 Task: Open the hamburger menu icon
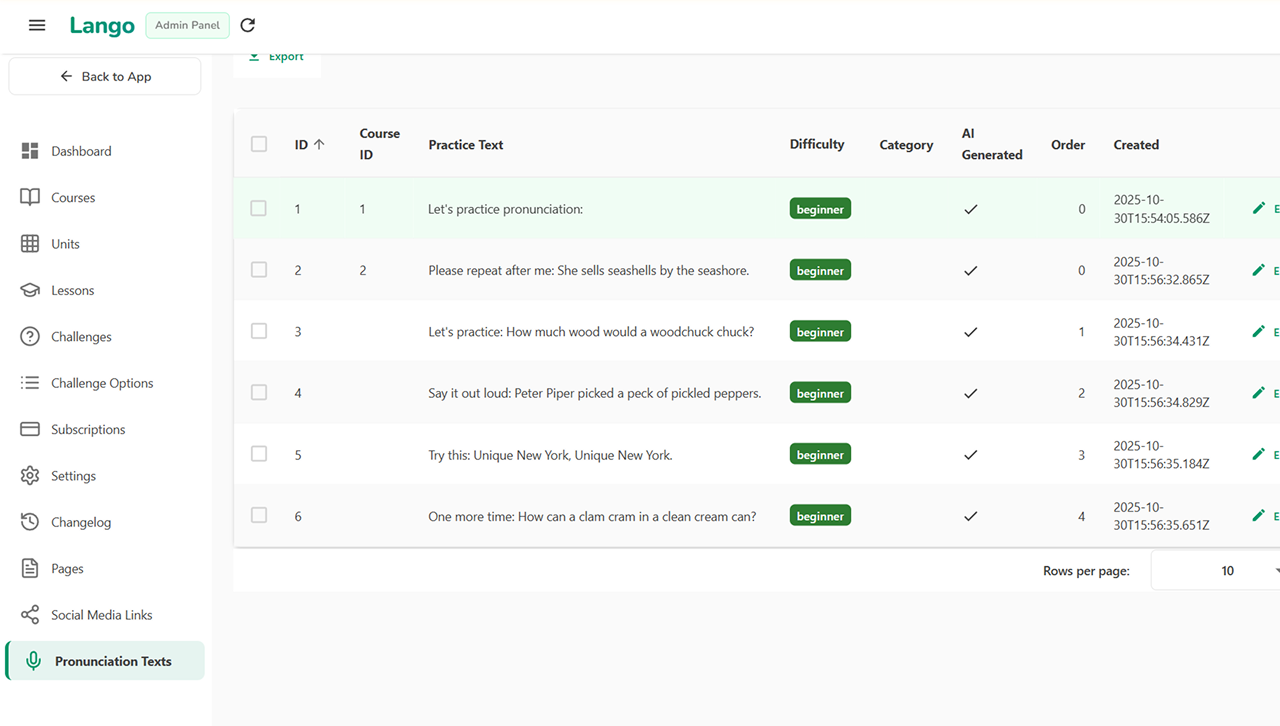pos(37,25)
